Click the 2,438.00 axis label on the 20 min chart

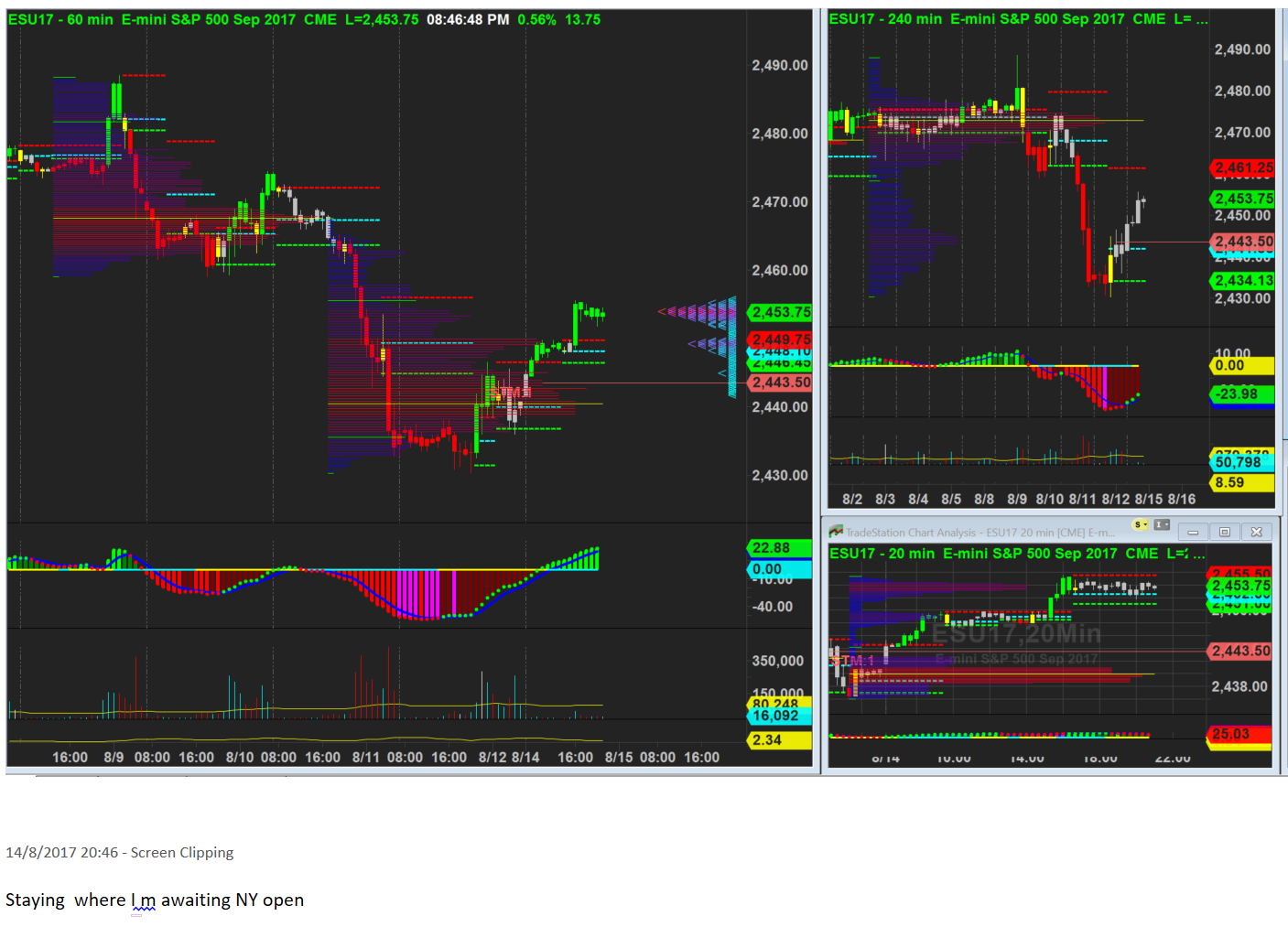[x=1239, y=686]
